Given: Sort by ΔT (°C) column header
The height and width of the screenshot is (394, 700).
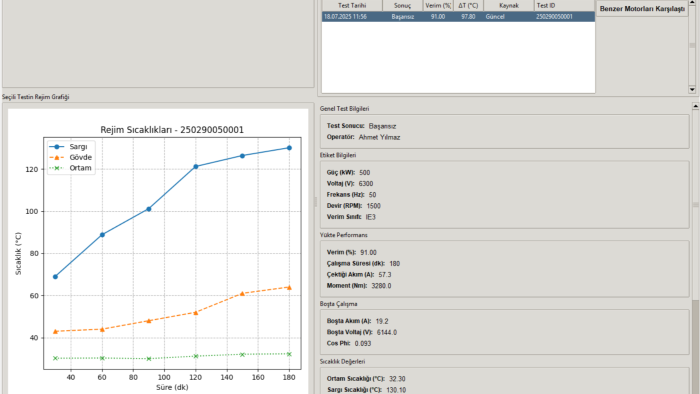Looking at the screenshot, I should (468, 5).
